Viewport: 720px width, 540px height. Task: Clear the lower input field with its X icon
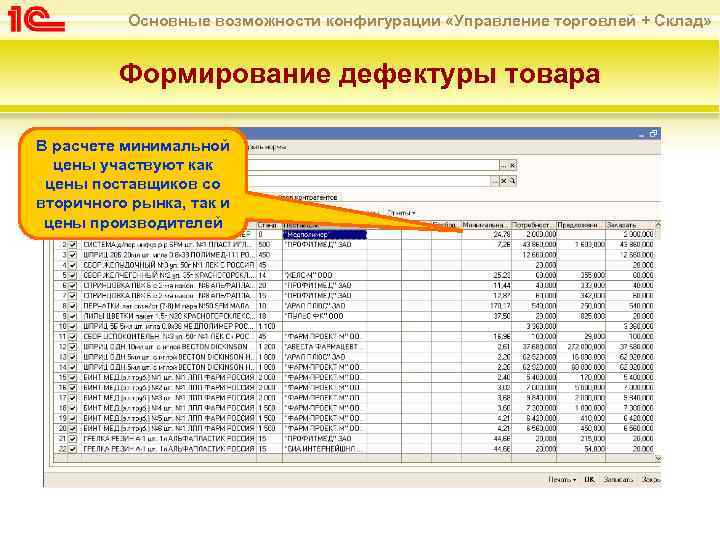[504, 181]
